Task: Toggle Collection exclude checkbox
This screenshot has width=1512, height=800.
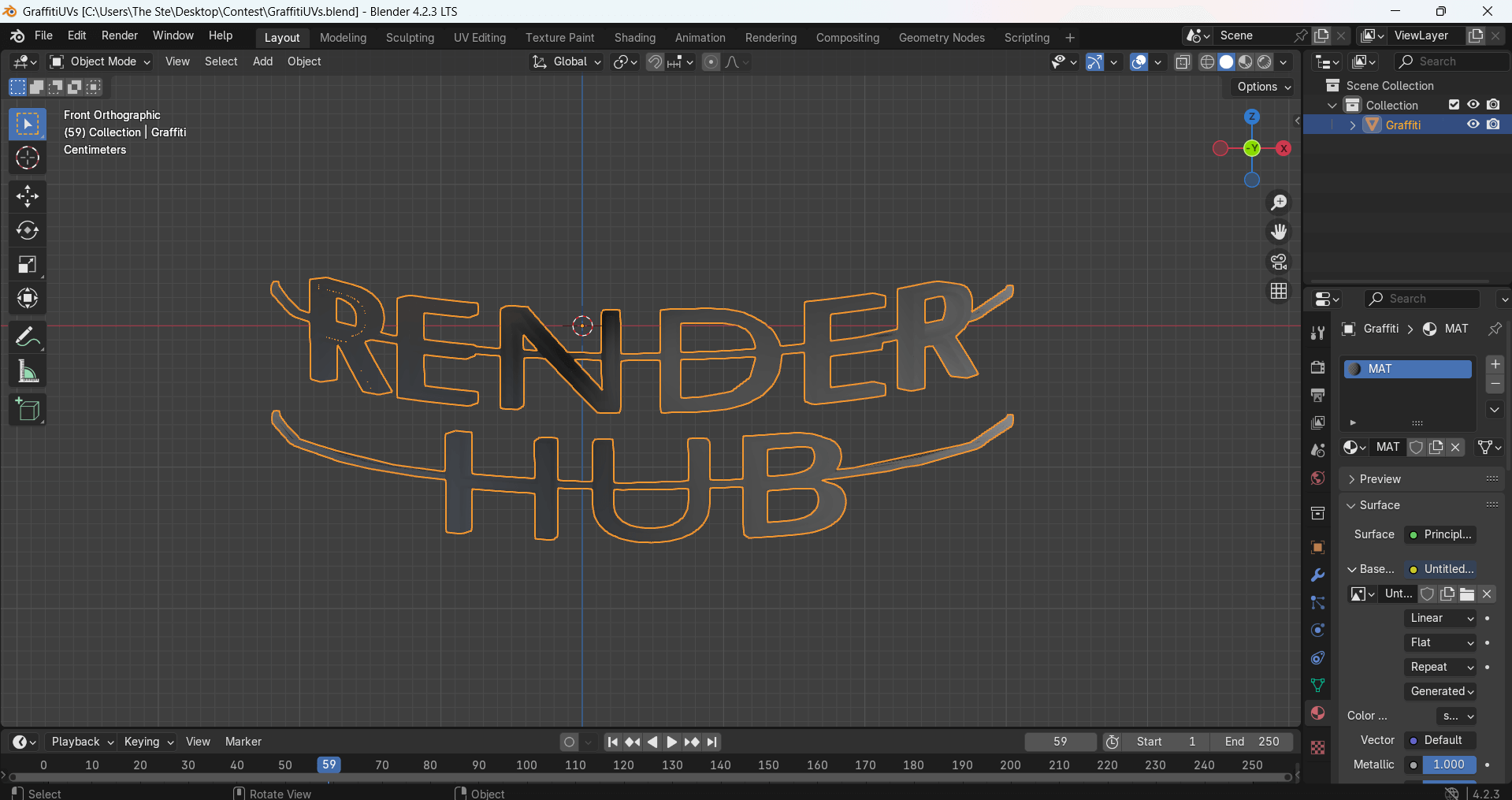Action: click(1454, 105)
